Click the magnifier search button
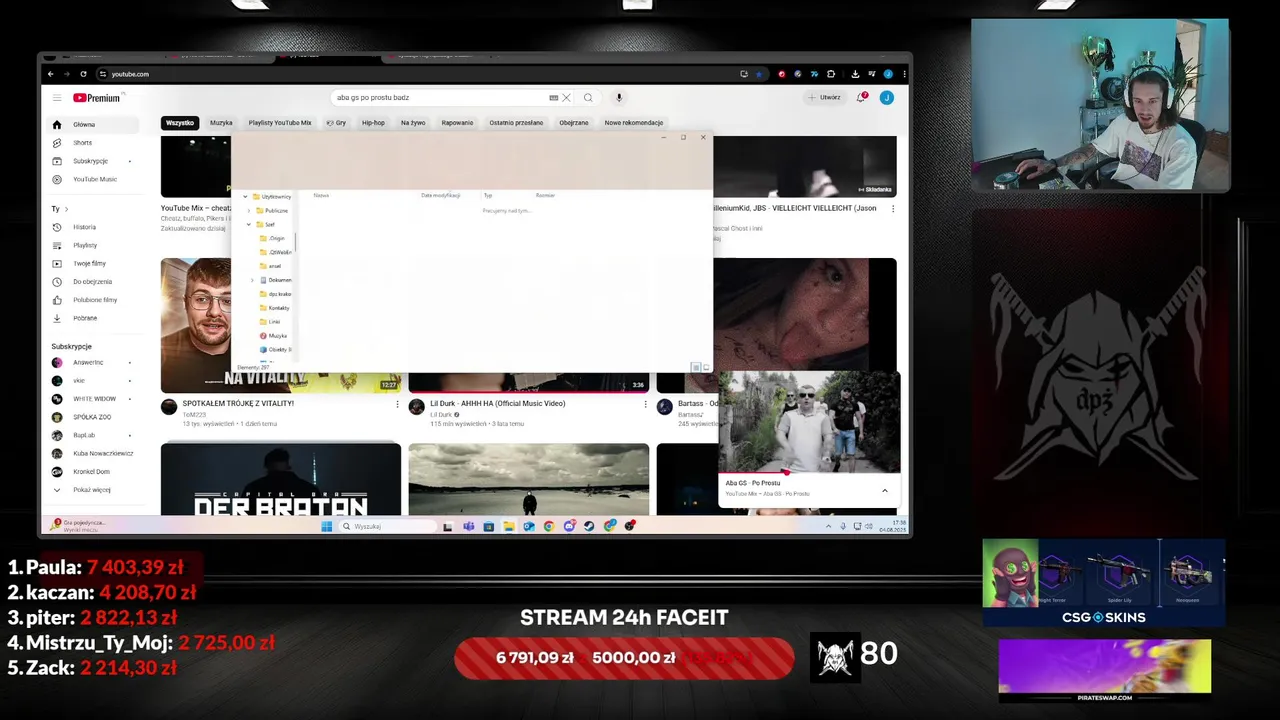1280x720 pixels. pyautogui.click(x=588, y=98)
